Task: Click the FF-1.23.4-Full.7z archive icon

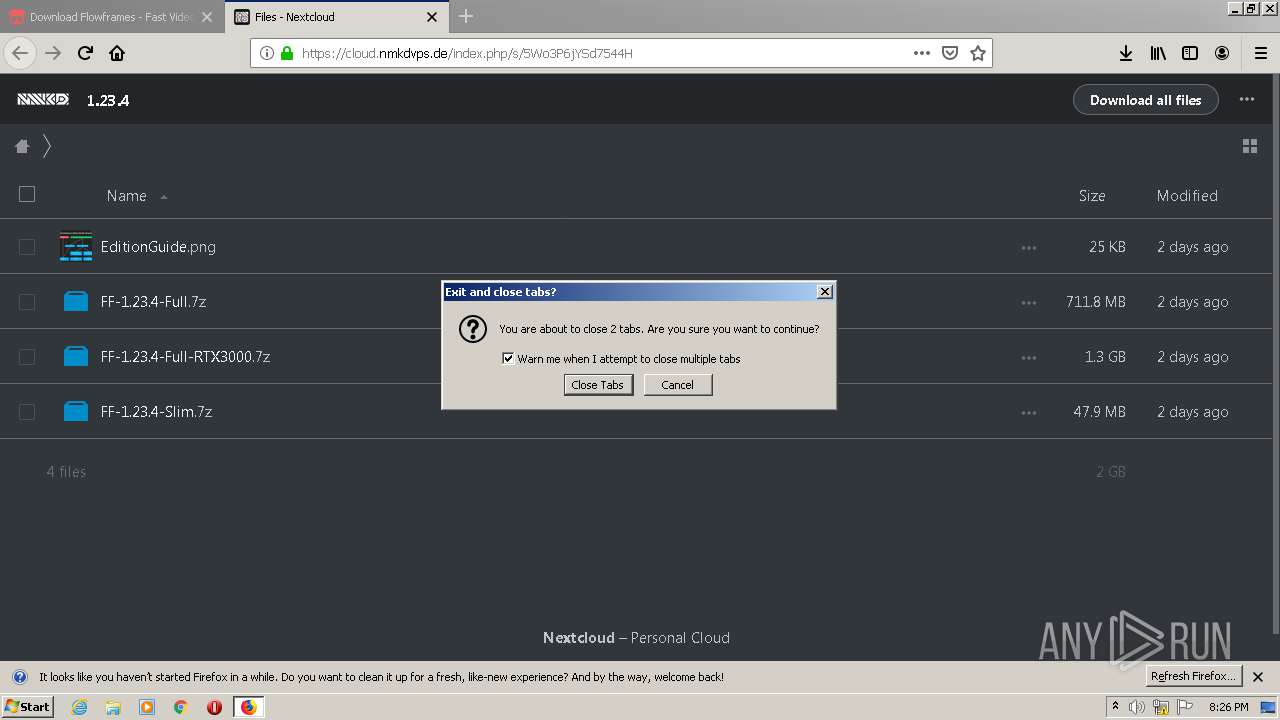Action: (x=76, y=301)
